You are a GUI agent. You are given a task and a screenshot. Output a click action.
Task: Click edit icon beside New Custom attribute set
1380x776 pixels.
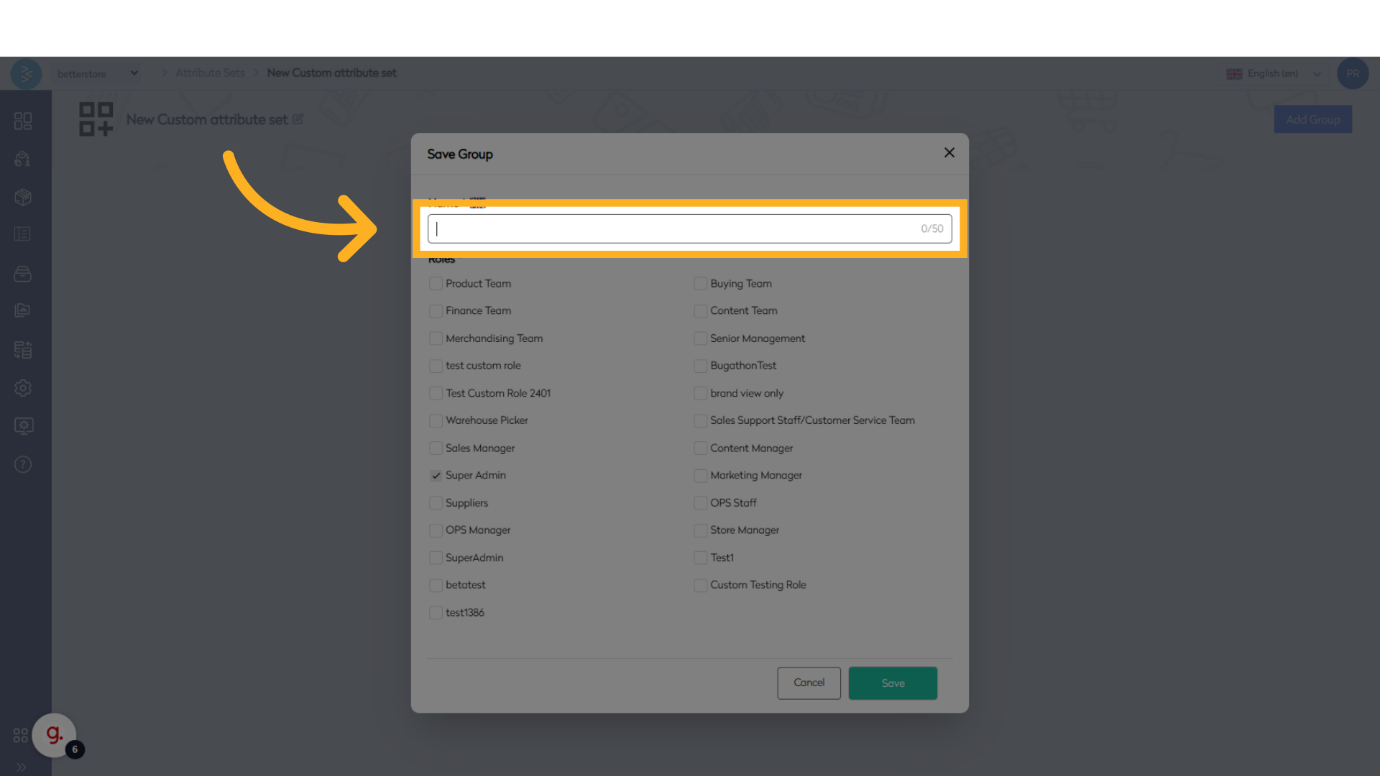point(297,120)
